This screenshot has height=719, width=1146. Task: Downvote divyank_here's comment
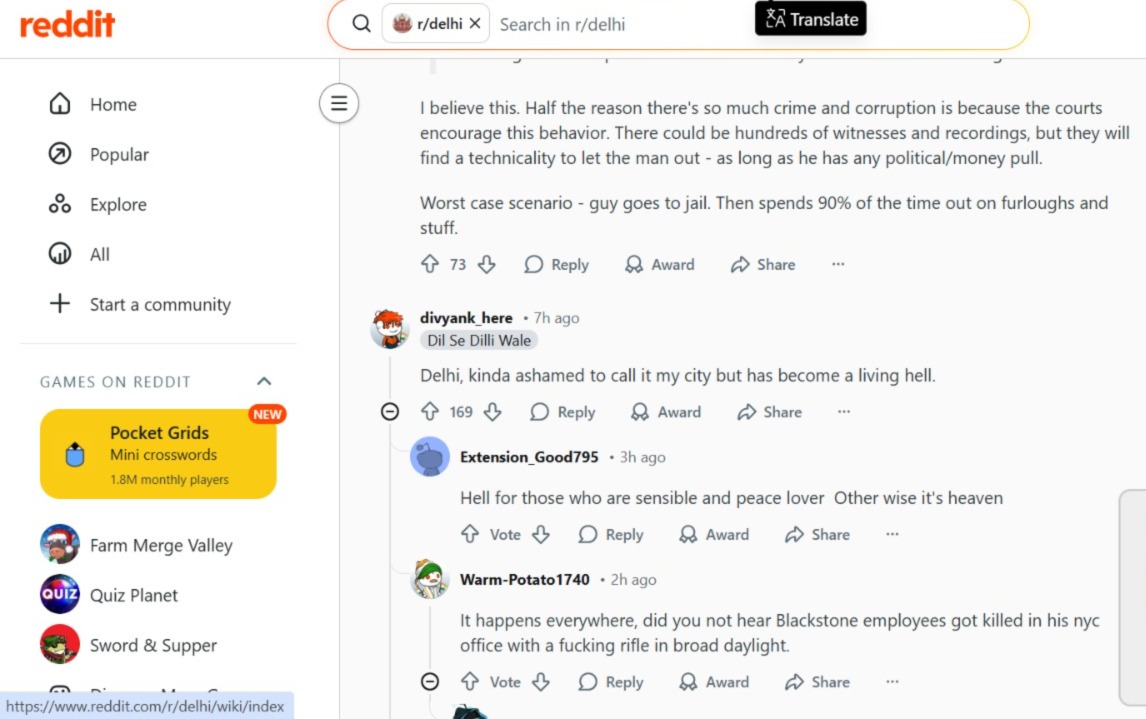(491, 412)
